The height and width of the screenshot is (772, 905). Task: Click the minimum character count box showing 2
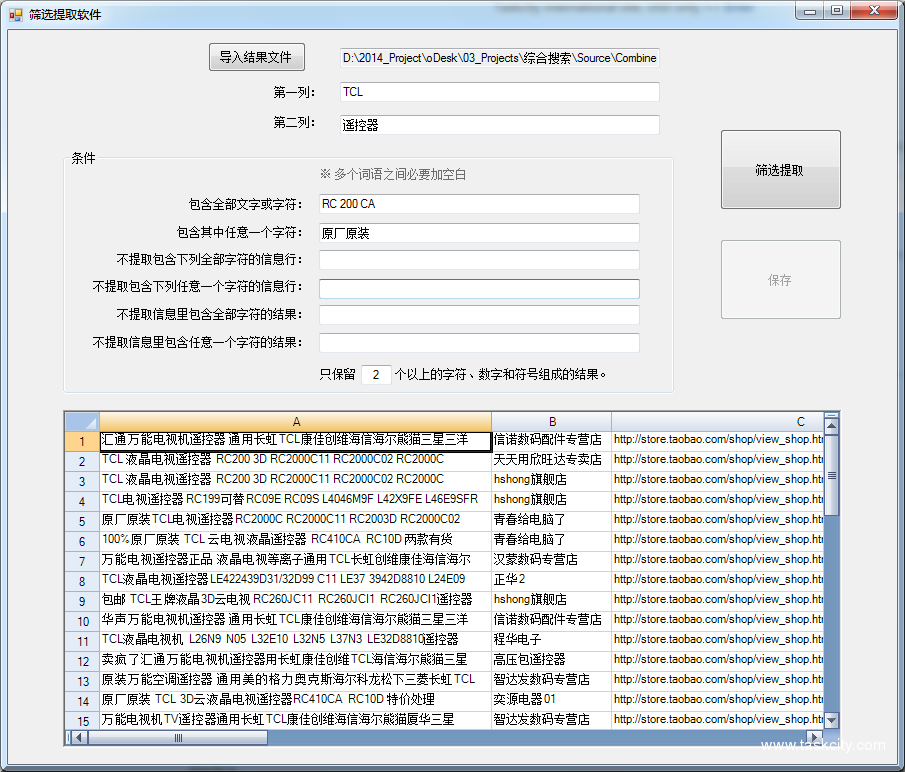(375, 375)
